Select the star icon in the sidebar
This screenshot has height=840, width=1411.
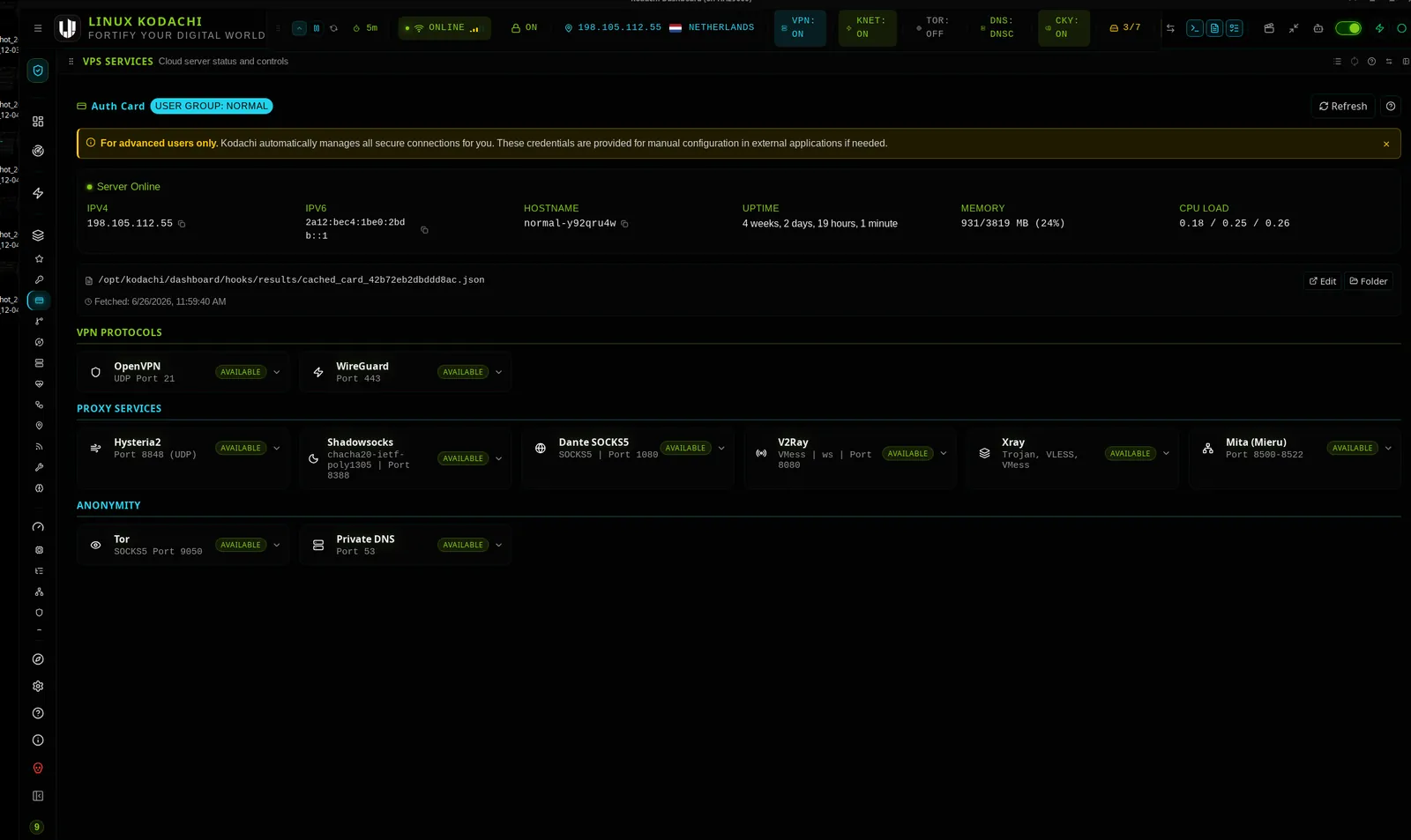39,259
